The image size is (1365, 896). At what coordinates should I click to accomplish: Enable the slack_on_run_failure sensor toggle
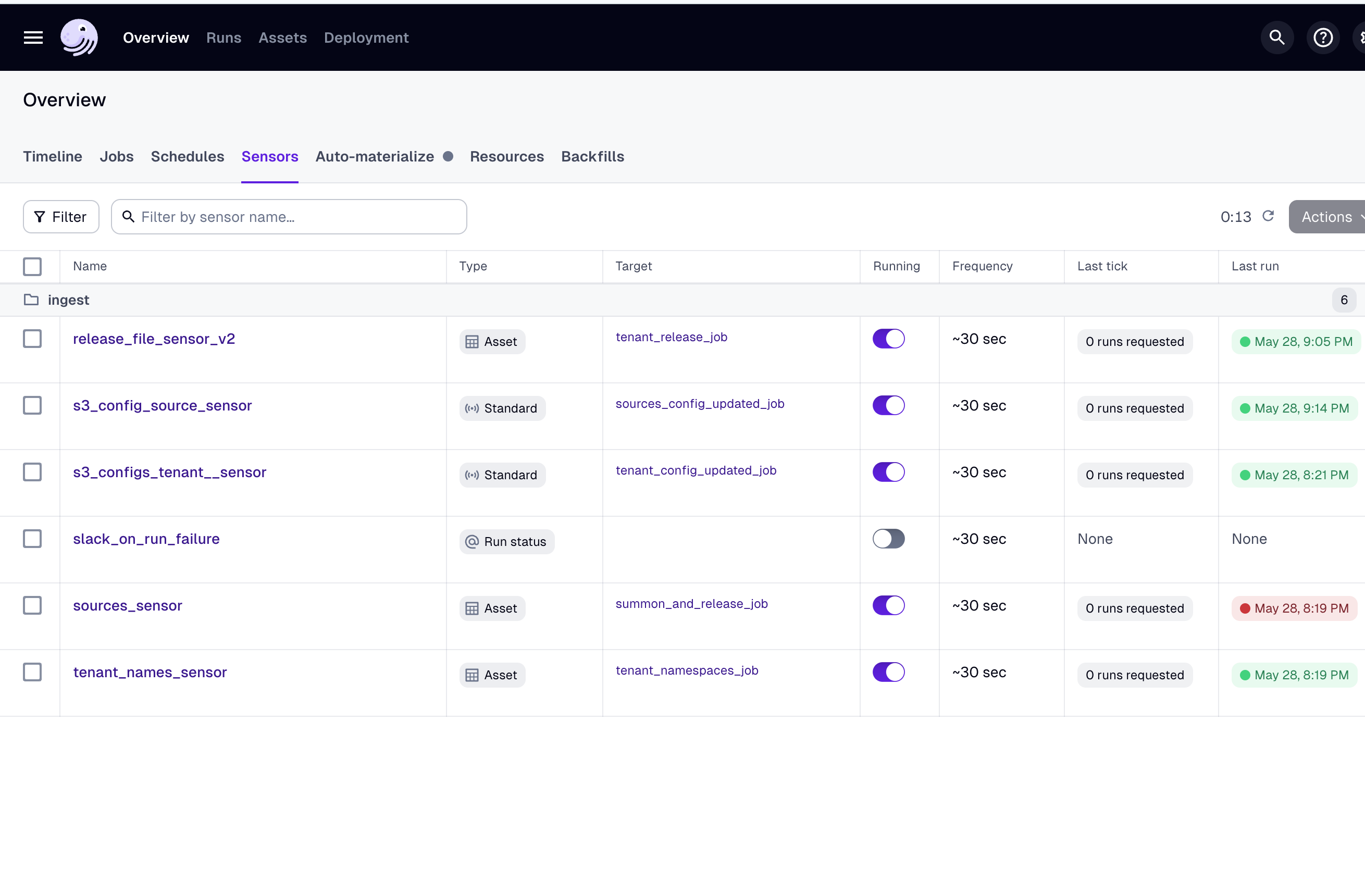point(888,539)
